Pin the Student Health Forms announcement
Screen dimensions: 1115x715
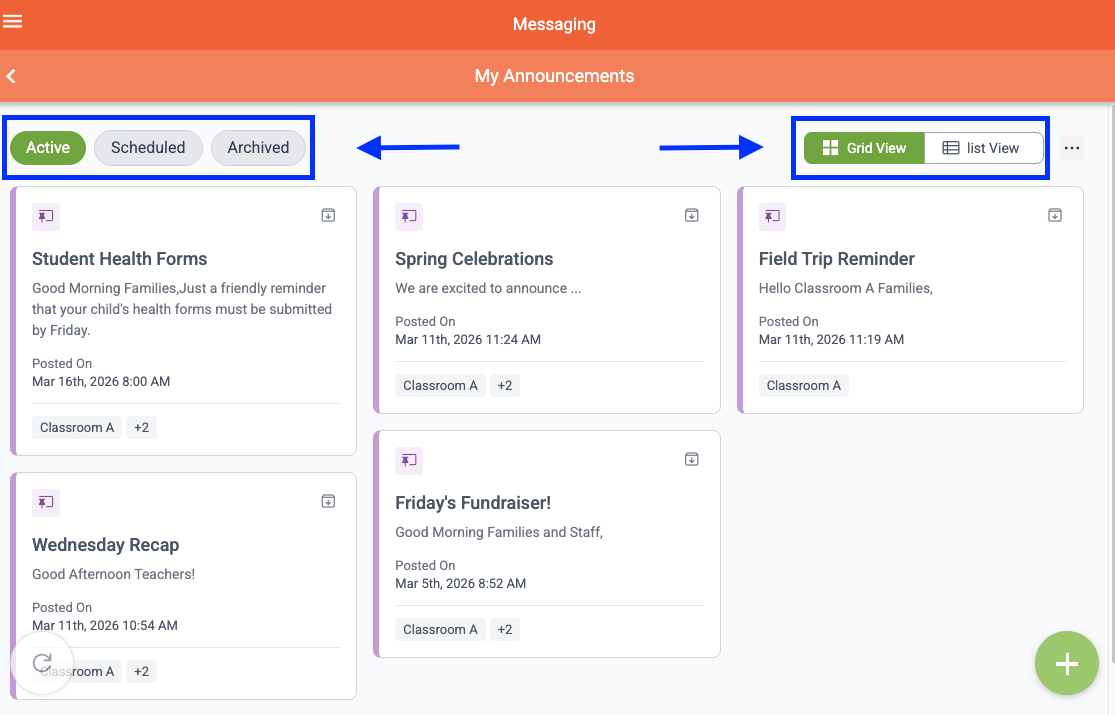pyautogui.click(x=46, y=216)
